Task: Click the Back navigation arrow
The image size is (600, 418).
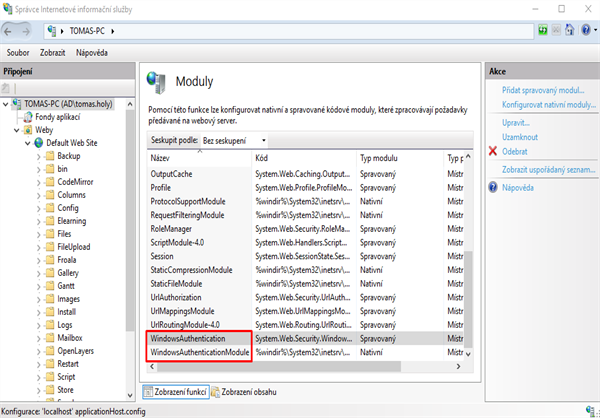Action: pos(8,31)
